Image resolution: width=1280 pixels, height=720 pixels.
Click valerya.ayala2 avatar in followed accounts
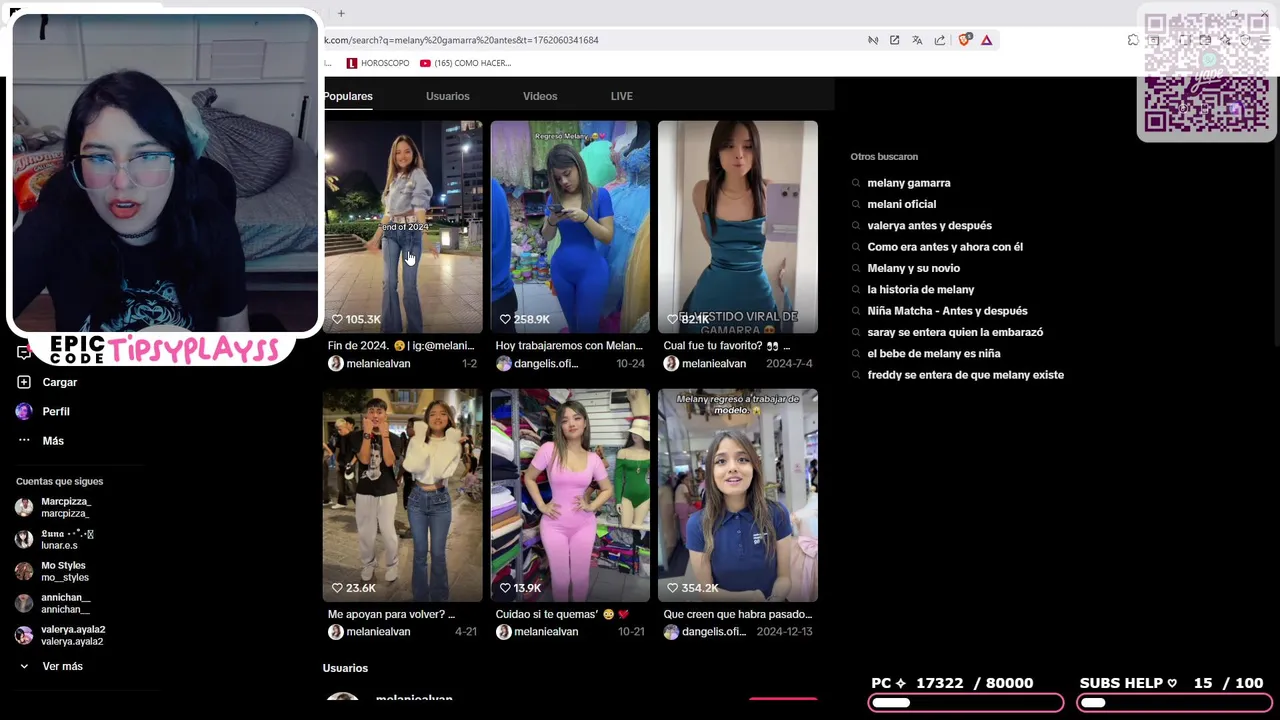pyautogui.click(x=24, y=635)
